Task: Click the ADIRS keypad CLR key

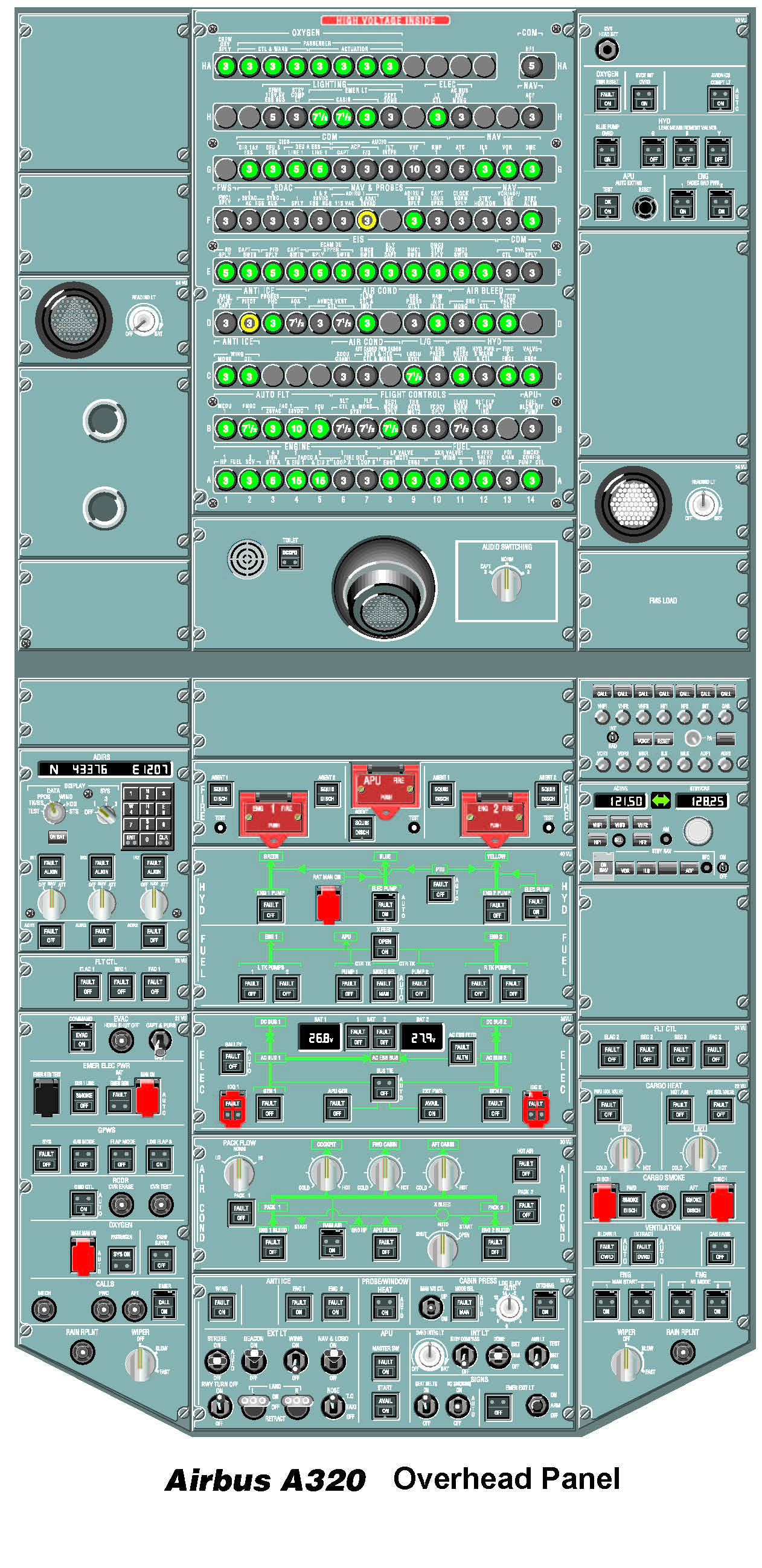Action: [x=164, y=839]
